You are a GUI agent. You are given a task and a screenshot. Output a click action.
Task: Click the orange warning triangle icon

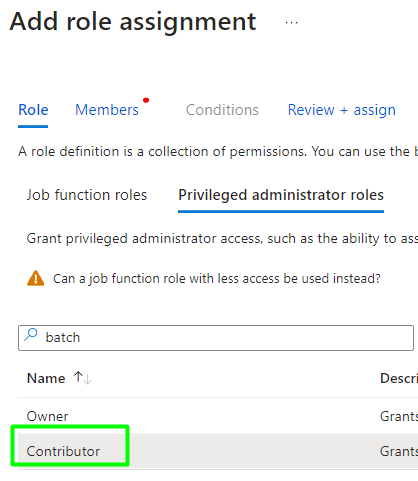pyautogui.click(x=35, y=278)
